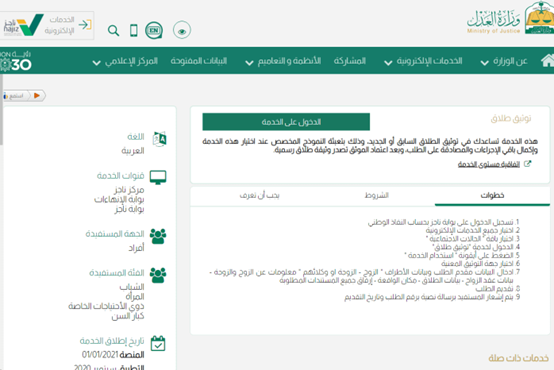The height and width of the screenshot is (370, 554).
Task: Click the calendar icon beside تاريخ إطلاق الخدمة
Action: click(158, 343)
